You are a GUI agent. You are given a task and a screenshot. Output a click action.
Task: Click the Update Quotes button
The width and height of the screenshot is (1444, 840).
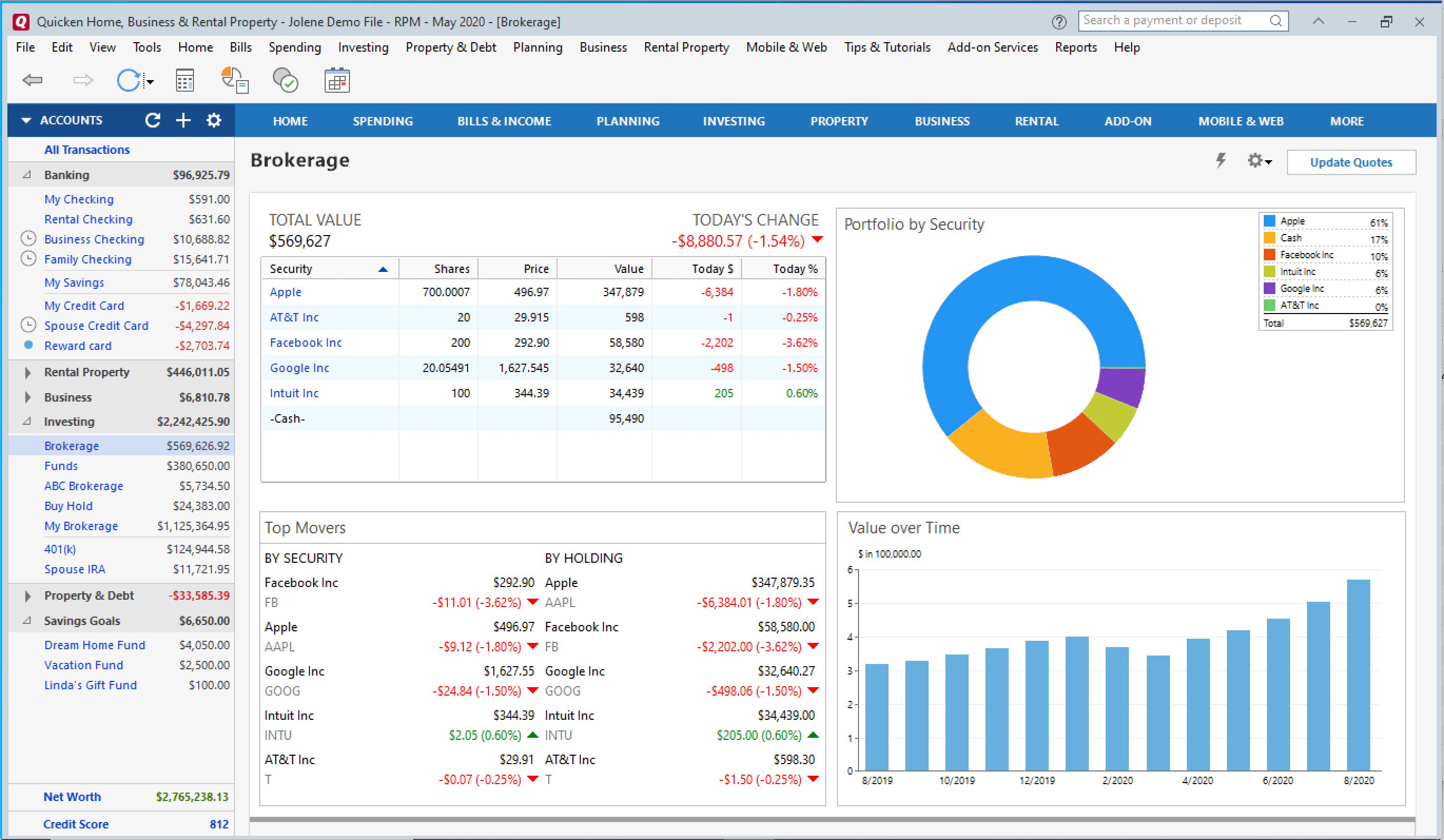pos(1351,162)
